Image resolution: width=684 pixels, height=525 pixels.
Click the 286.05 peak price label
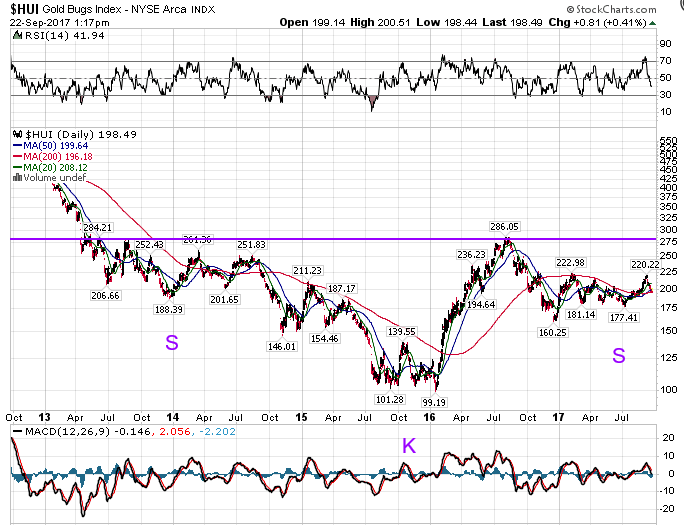507,226
